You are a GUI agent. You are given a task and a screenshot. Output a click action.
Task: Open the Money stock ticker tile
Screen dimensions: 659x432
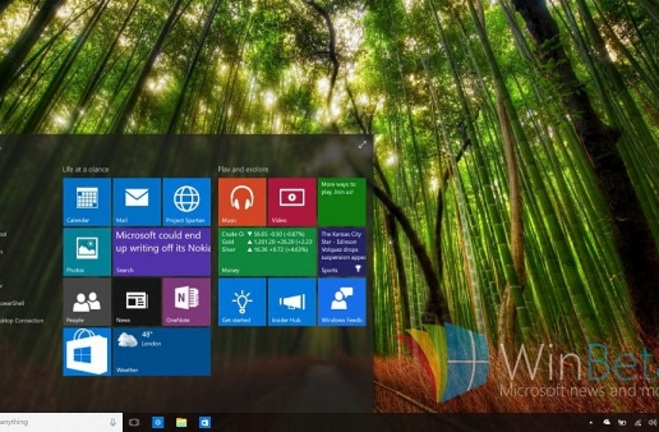coord(267,252)
